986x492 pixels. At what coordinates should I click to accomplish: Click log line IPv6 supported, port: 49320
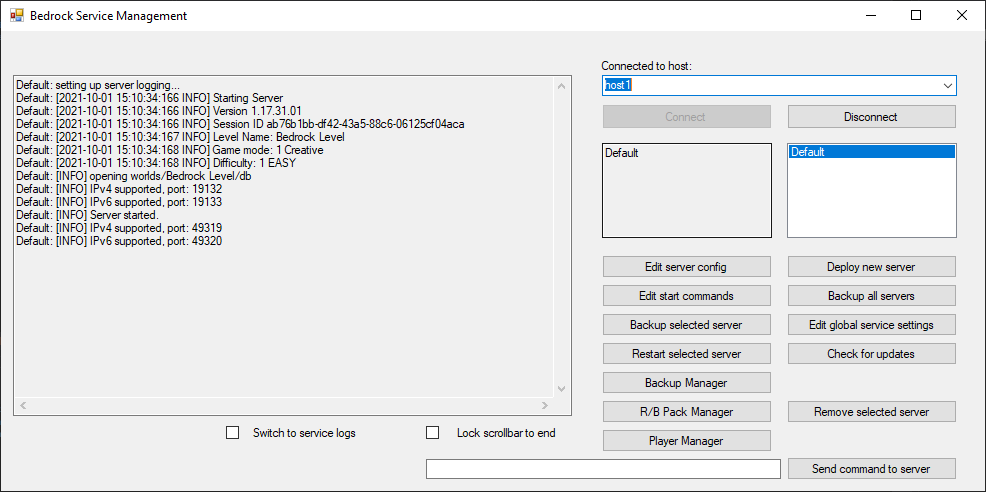pos(119,241)
